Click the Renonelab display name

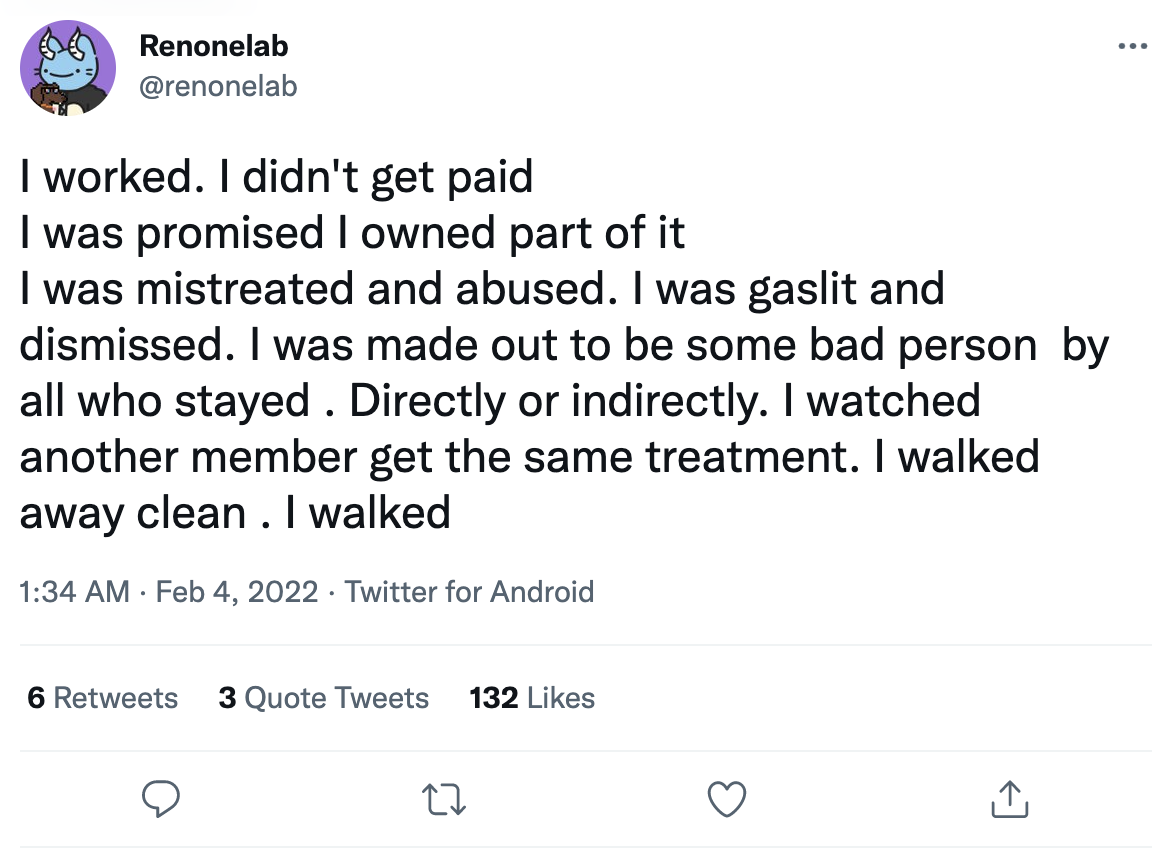[x=214, y=46]
